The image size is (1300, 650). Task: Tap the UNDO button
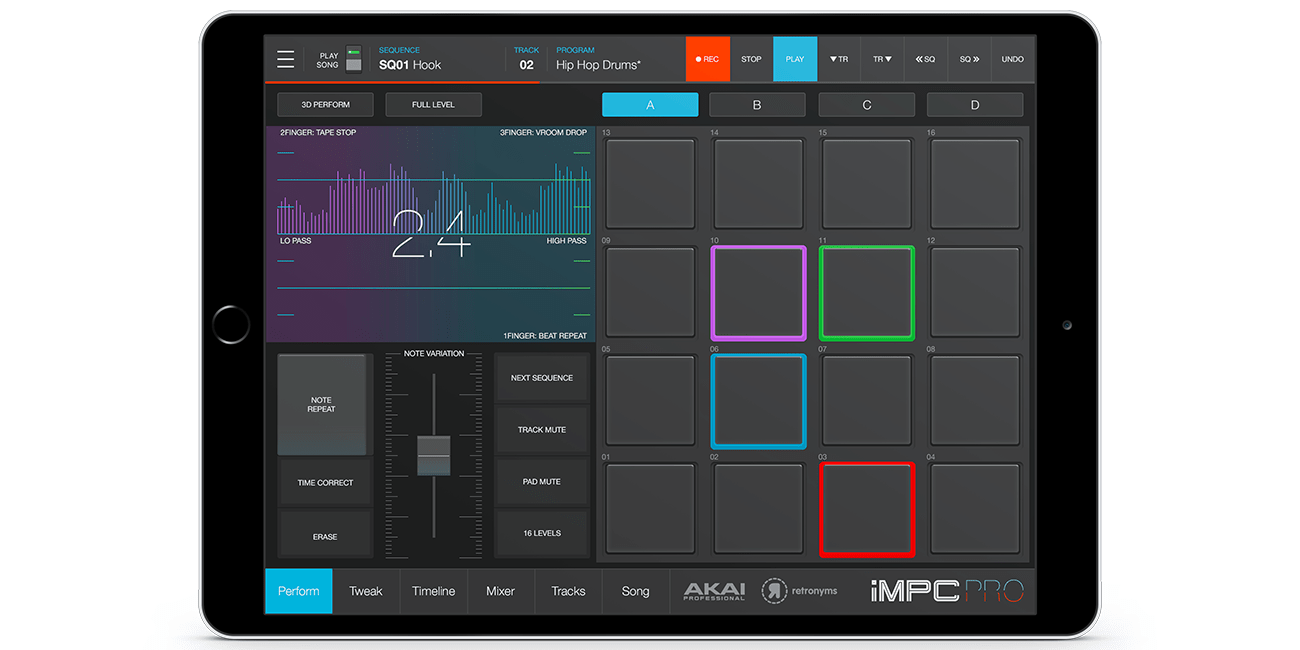1012,59
